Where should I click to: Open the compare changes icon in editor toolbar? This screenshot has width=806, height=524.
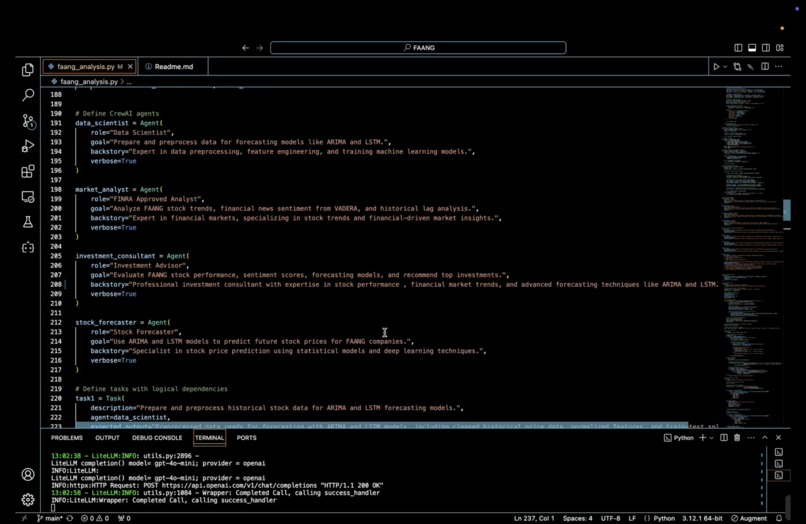(x=737, y=66)
